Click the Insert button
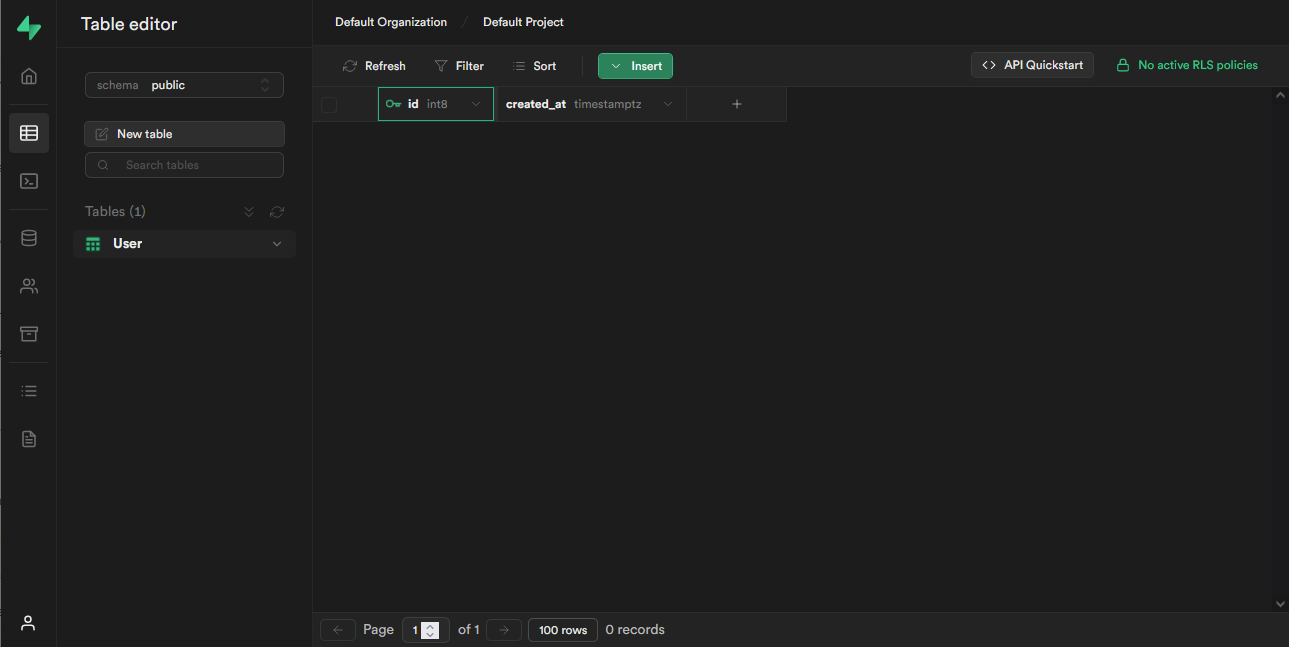This screenshot has width=1289, height=647. click(635, 65)
